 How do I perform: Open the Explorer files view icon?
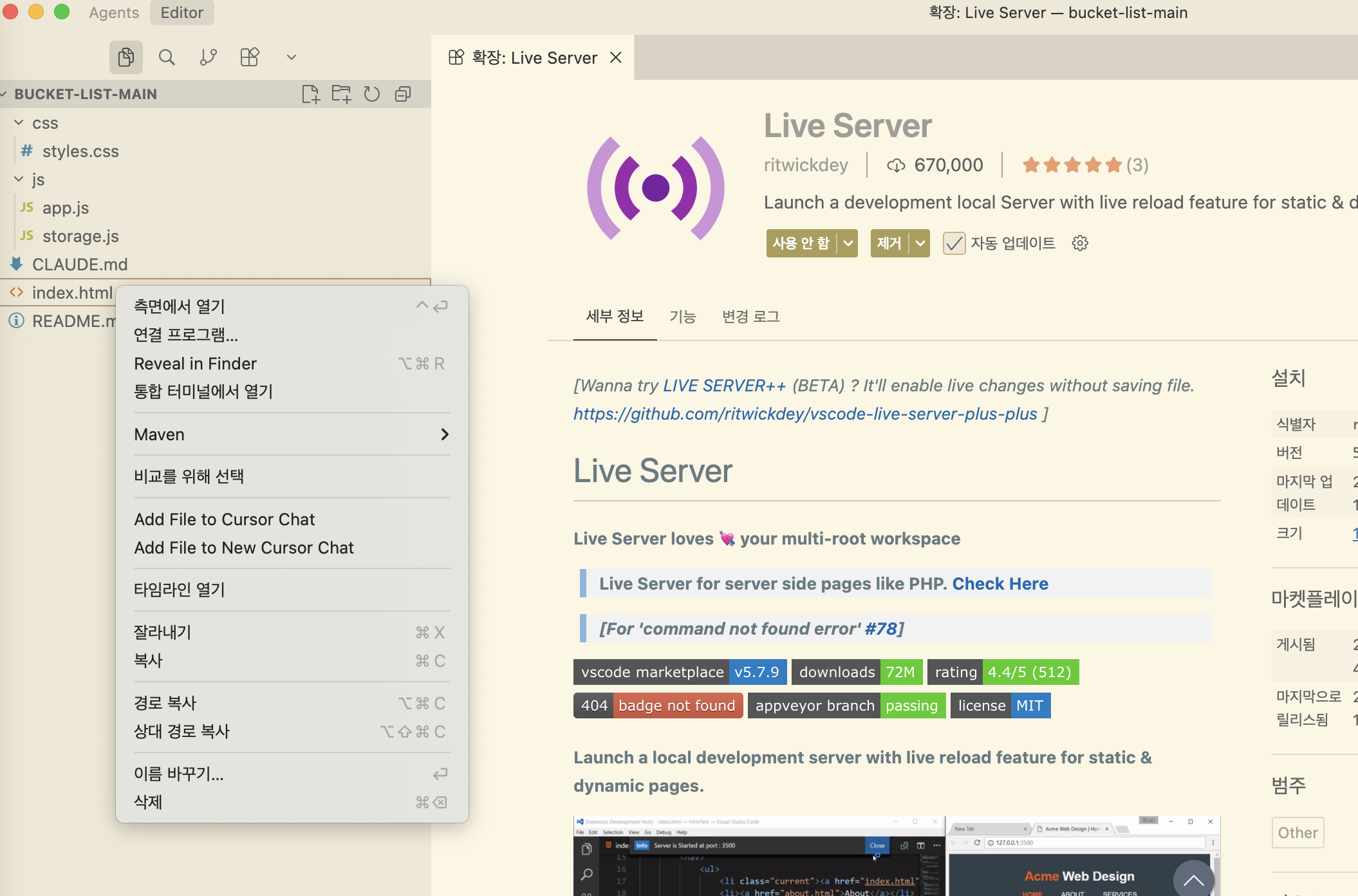[x=126, y=57]
